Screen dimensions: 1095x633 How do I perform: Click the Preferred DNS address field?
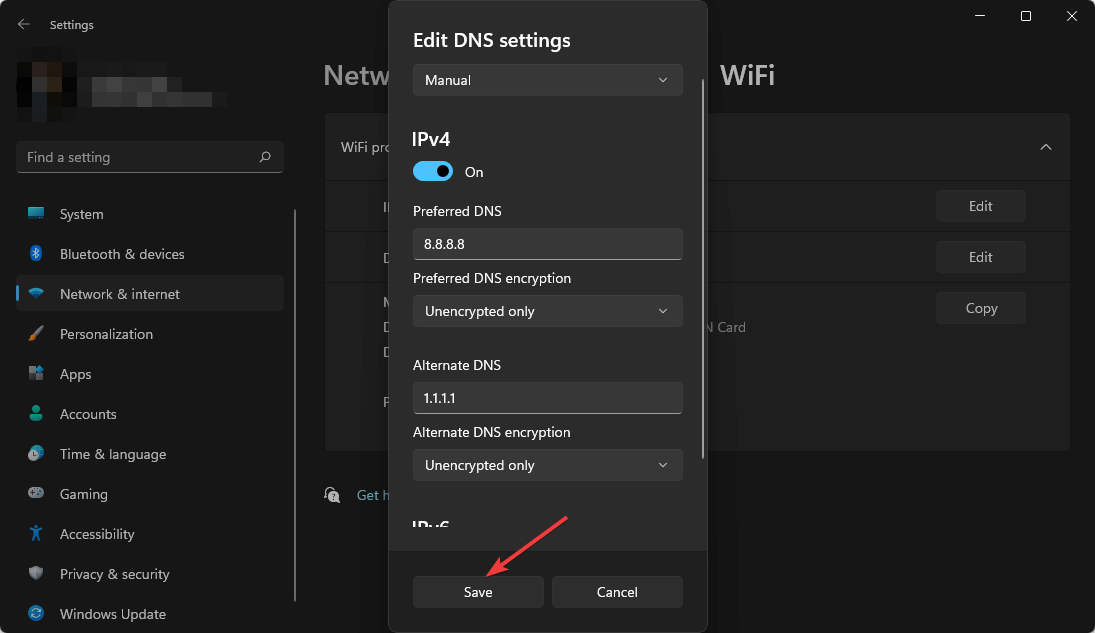[x=547, y=244]
